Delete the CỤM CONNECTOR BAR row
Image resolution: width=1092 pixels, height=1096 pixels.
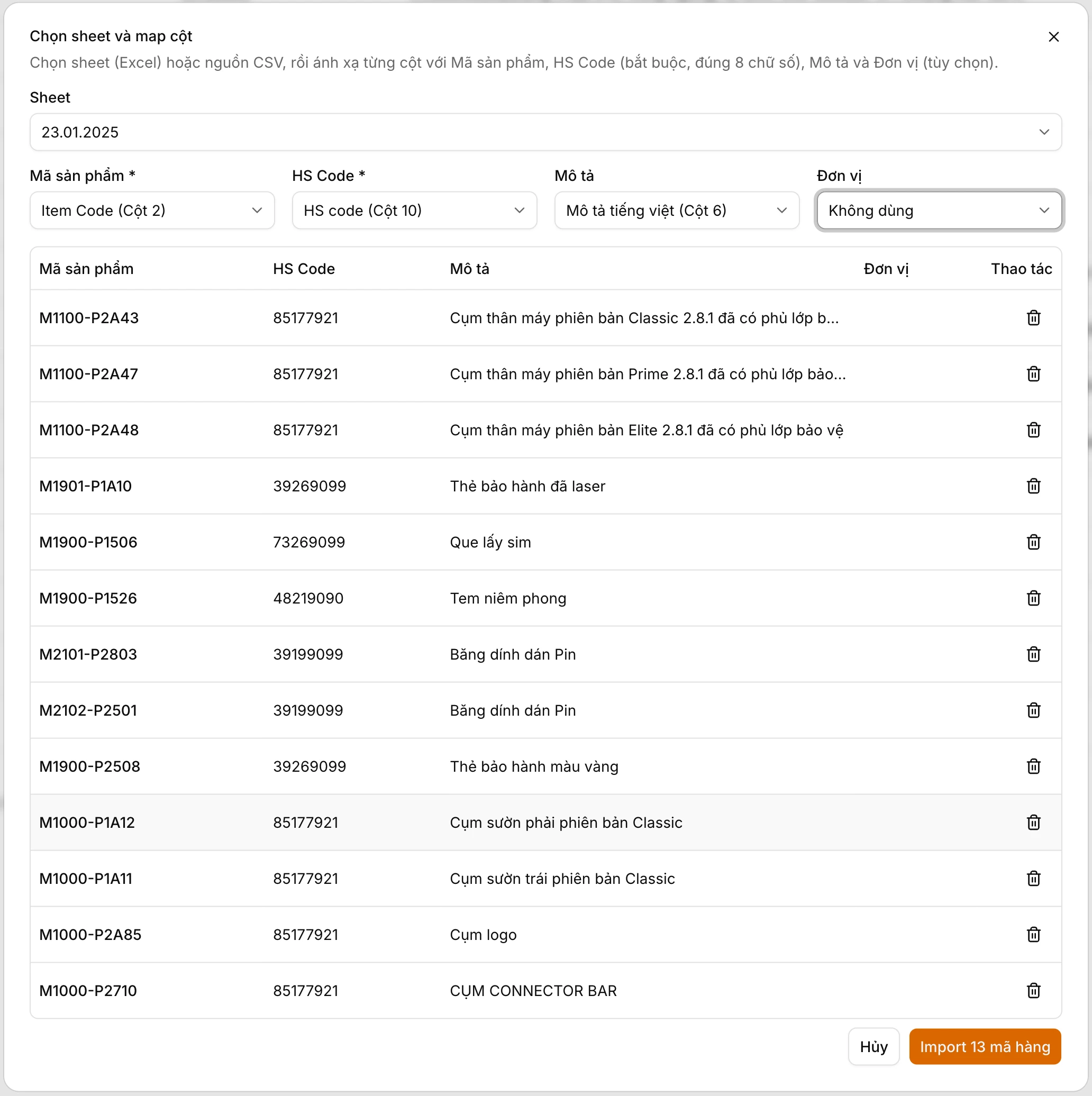click(1033, 991)
